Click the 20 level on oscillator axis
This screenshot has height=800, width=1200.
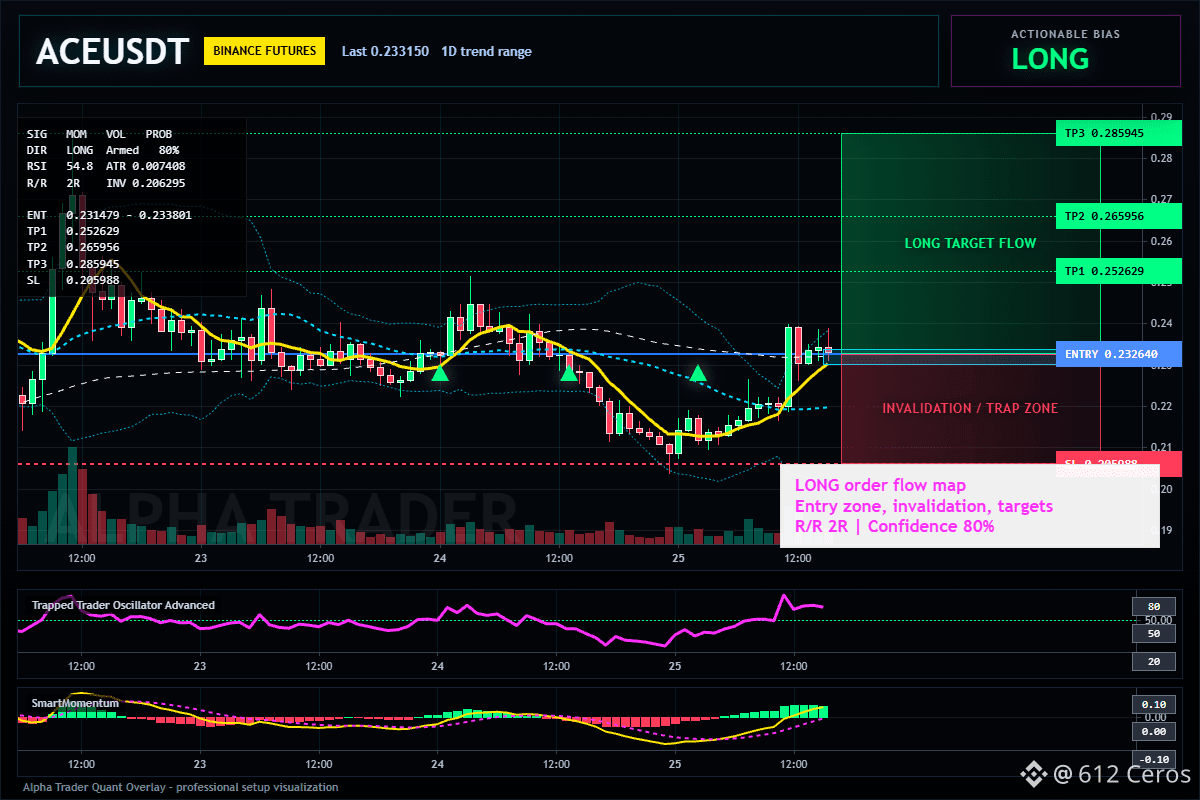[1153, 661]
